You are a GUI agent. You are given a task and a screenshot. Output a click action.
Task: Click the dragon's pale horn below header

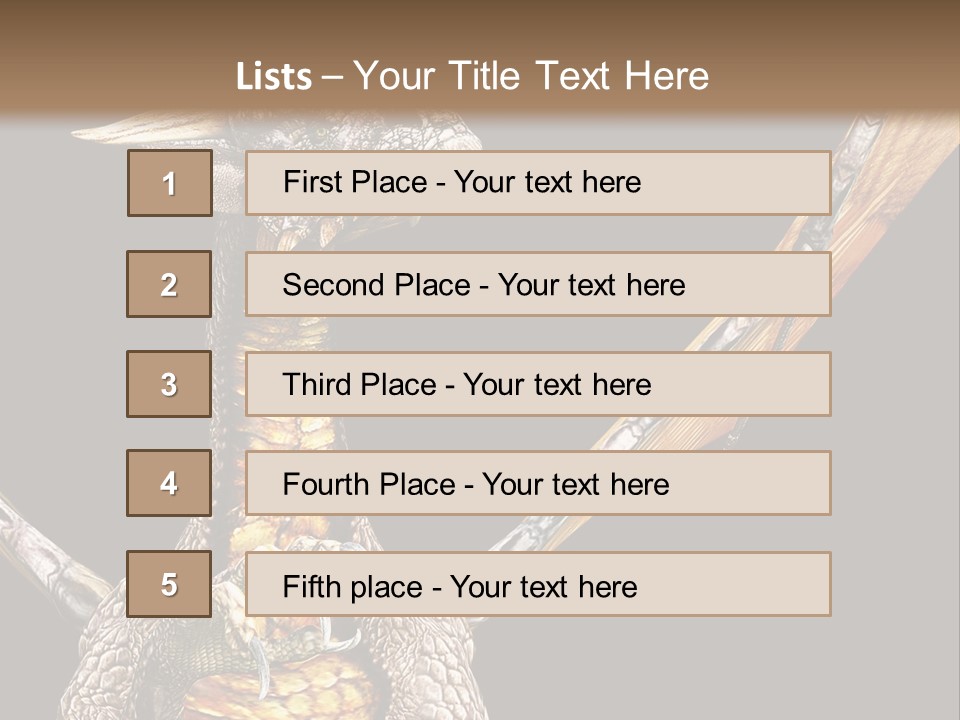[x=147, y=130]
